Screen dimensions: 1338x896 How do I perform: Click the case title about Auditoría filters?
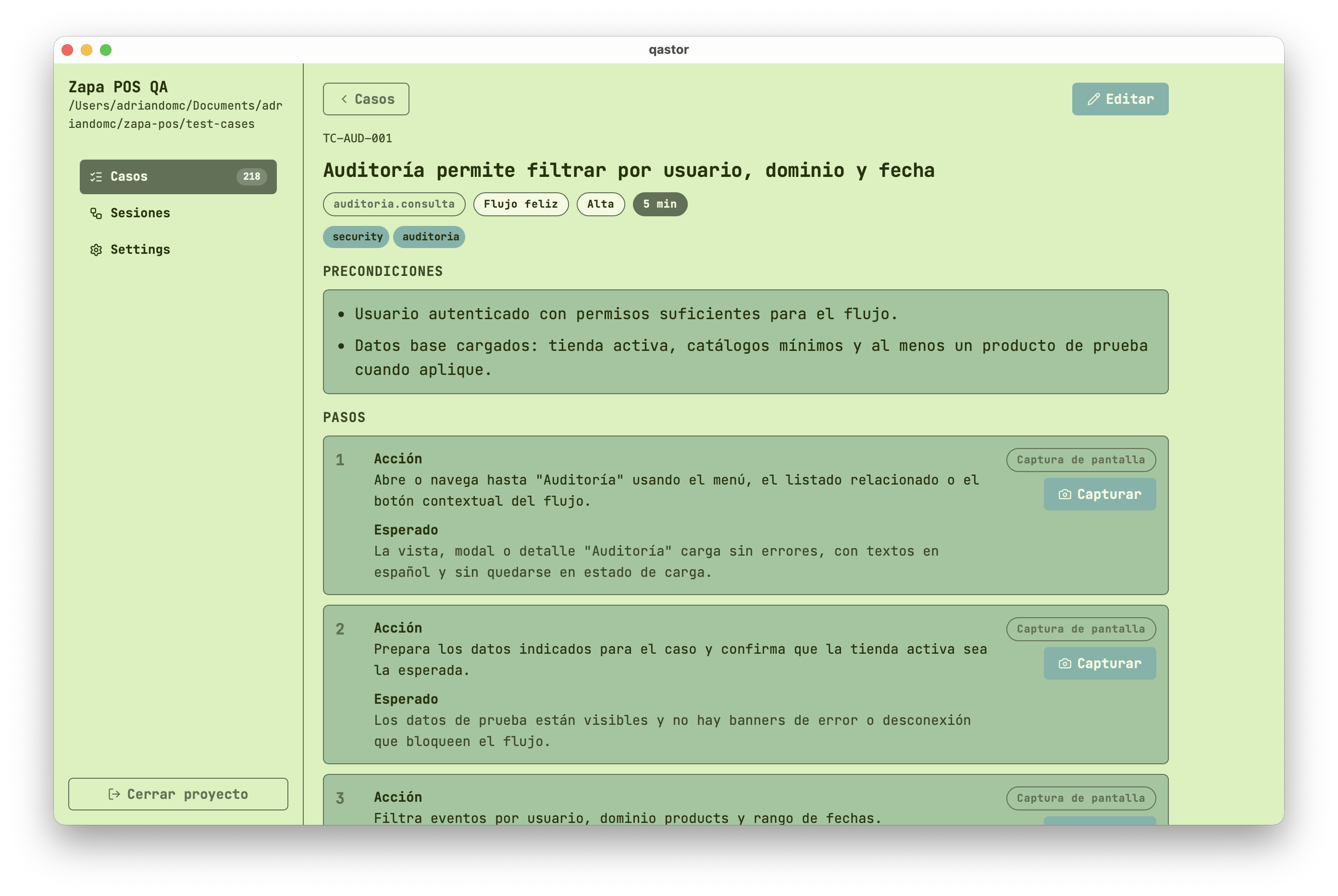629,170
